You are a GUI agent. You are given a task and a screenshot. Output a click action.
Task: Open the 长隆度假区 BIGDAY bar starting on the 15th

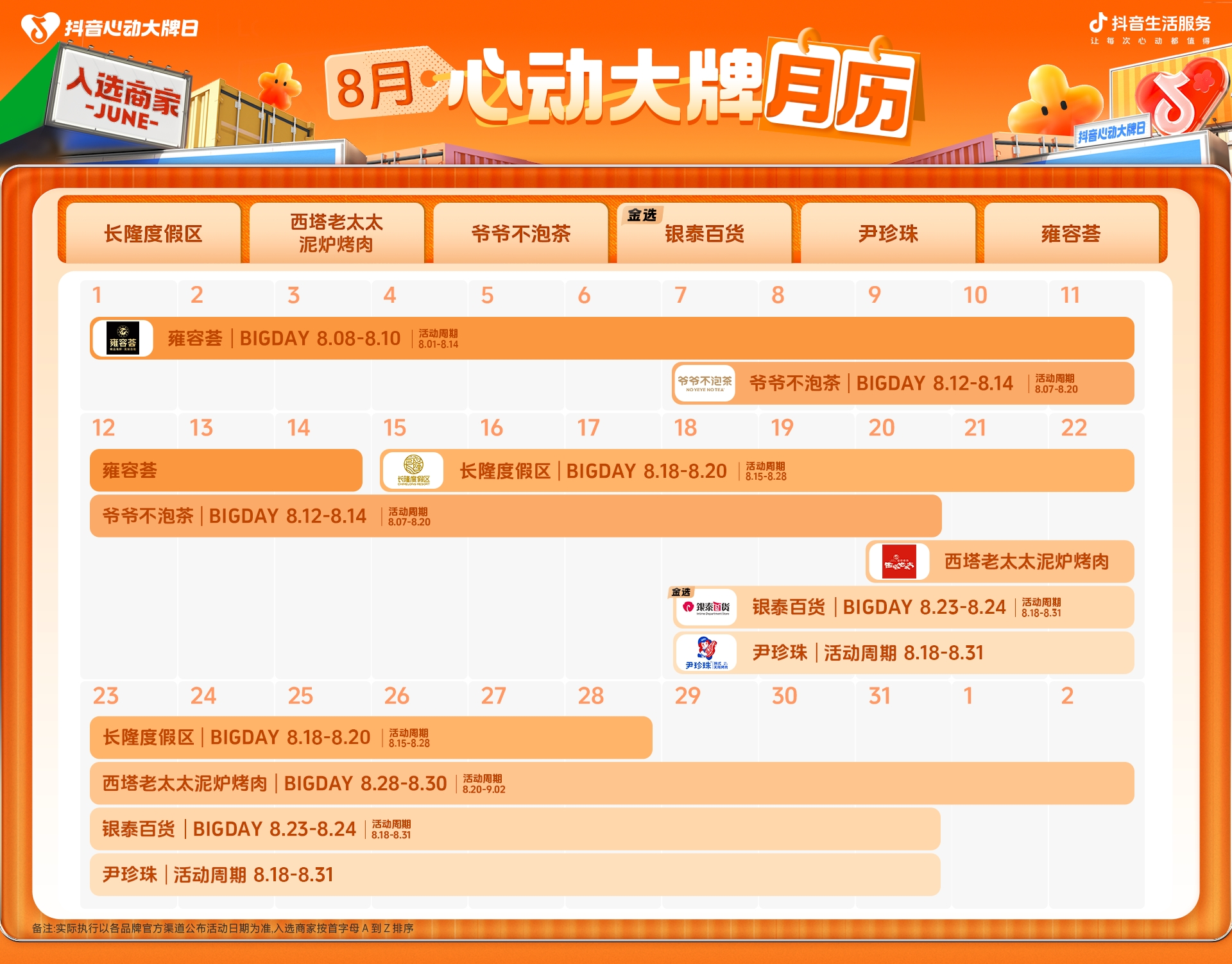pos(757,471)
